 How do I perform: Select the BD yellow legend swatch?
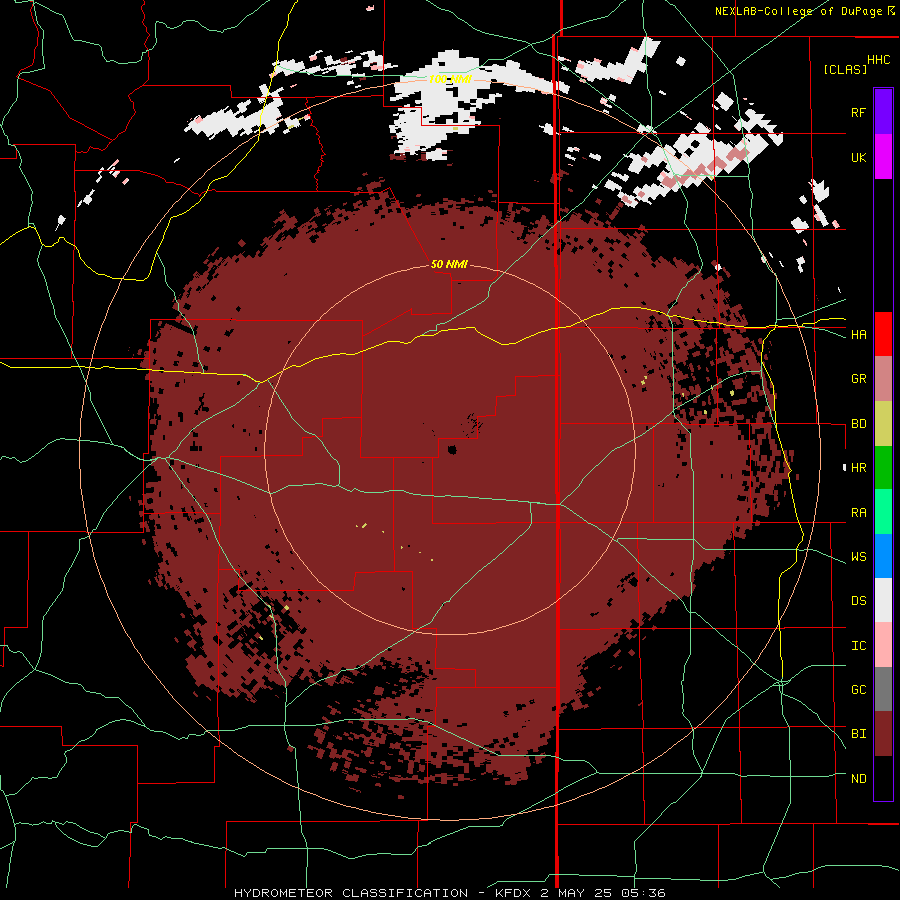tap(883, 424)
